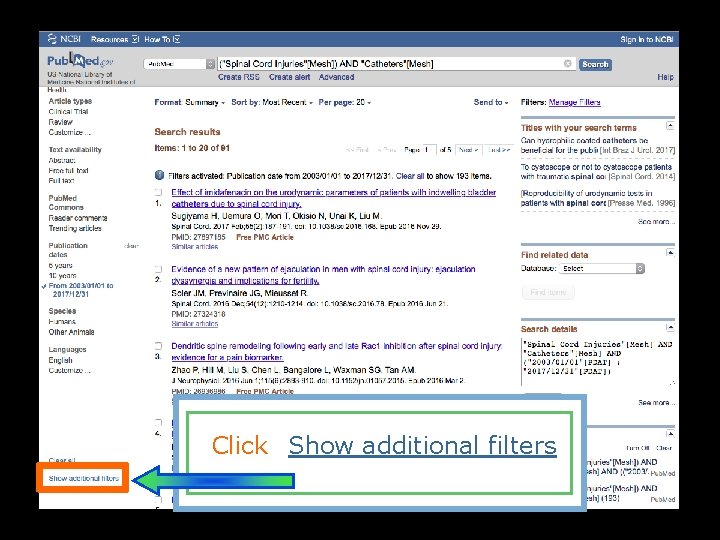The width and height of the screenshot is (720, 540).
Task: Open the PubMed database selector dropdown
Action: tap(179, 64)
